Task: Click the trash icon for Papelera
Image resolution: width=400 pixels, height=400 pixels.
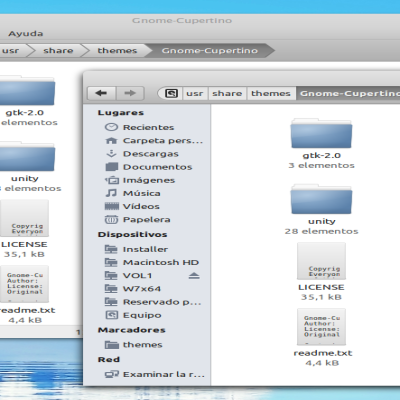Action: click(112, 219)
